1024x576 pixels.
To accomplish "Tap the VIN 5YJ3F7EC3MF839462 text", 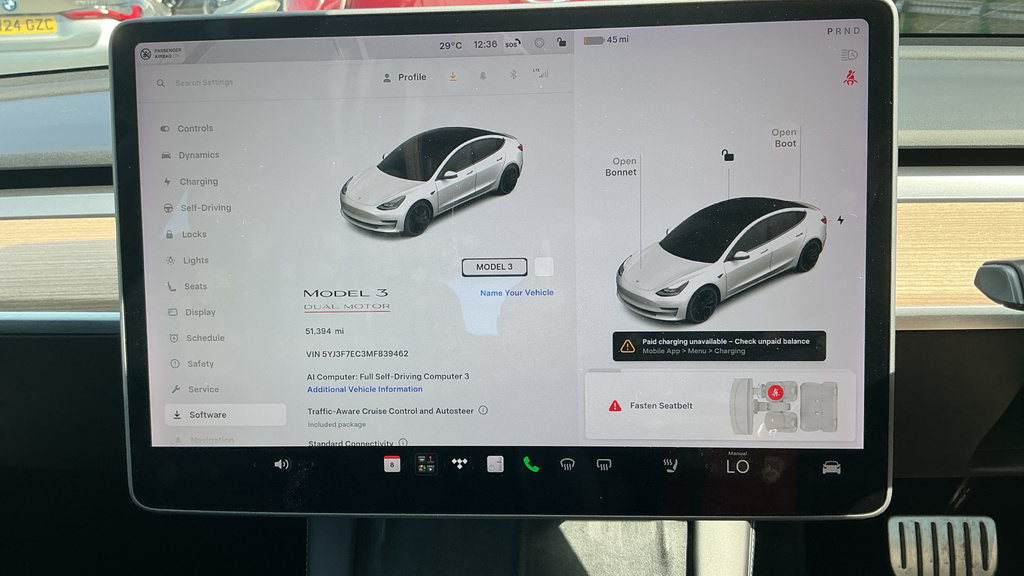I will tap(357, 354).
